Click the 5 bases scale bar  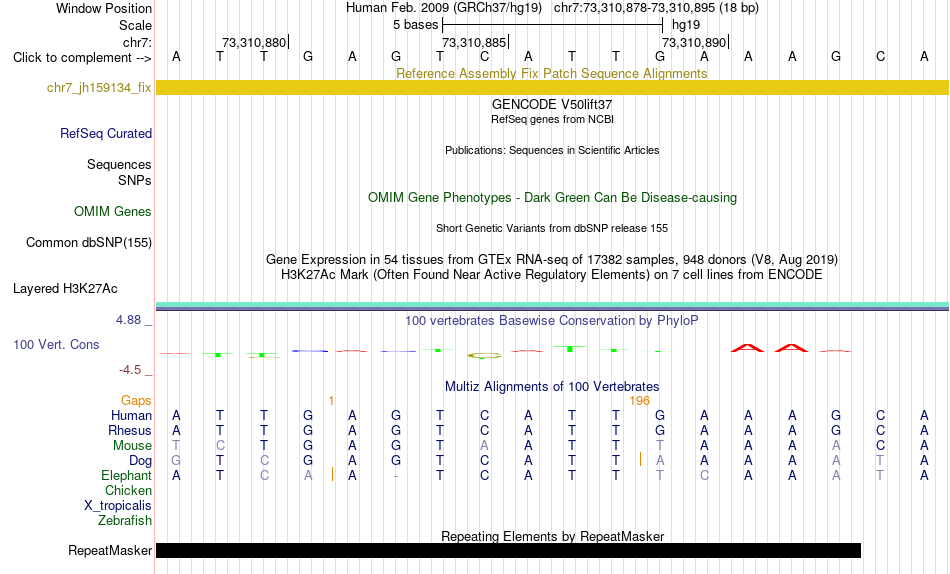click(553, 25)
